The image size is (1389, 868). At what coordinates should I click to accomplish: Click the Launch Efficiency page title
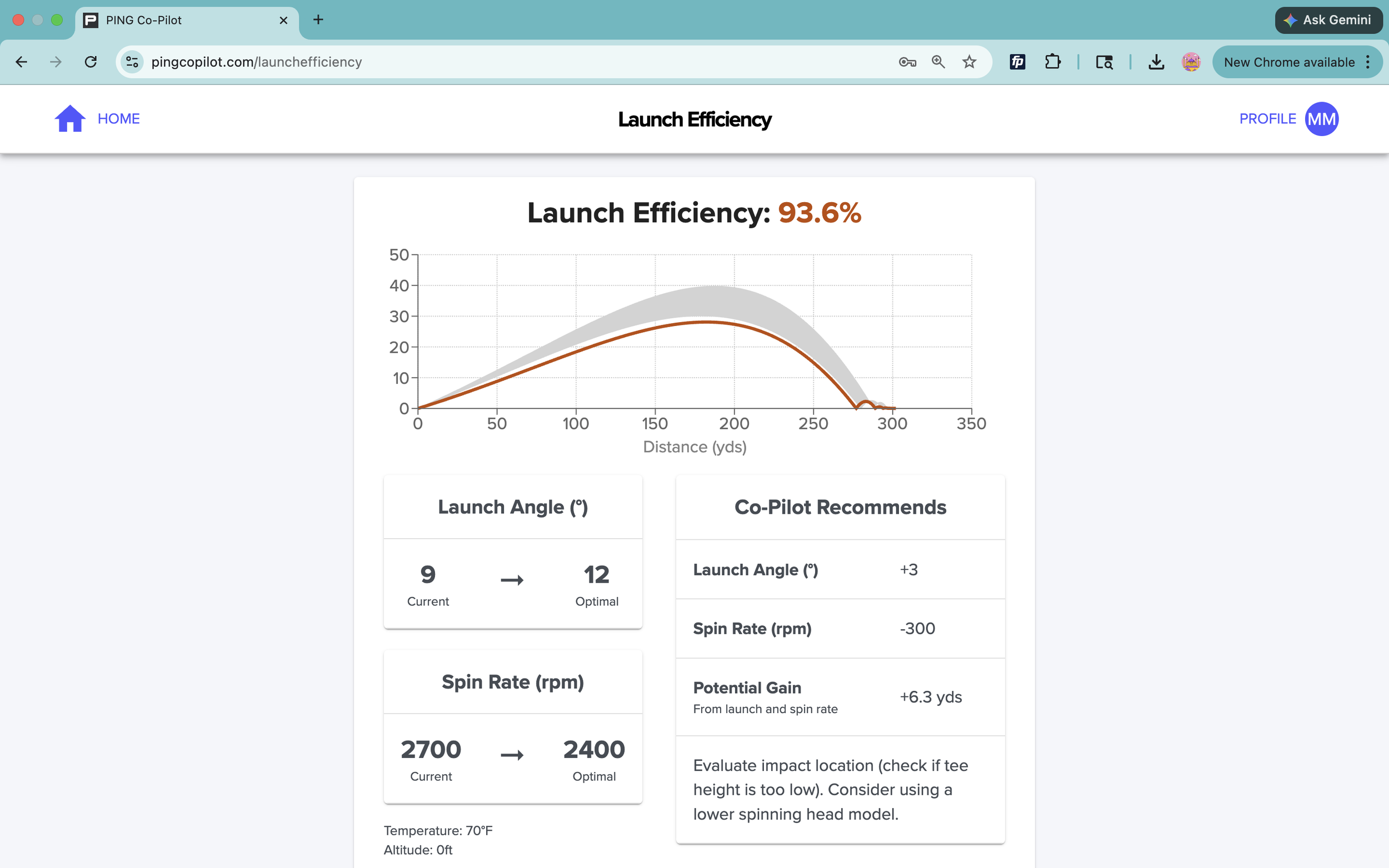(x=694, y=119)
